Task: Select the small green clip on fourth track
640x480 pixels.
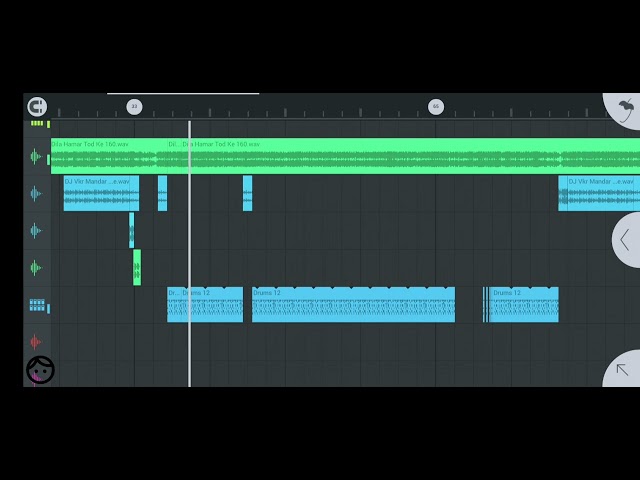Action: pyautogui.click(x=137, y=267)
